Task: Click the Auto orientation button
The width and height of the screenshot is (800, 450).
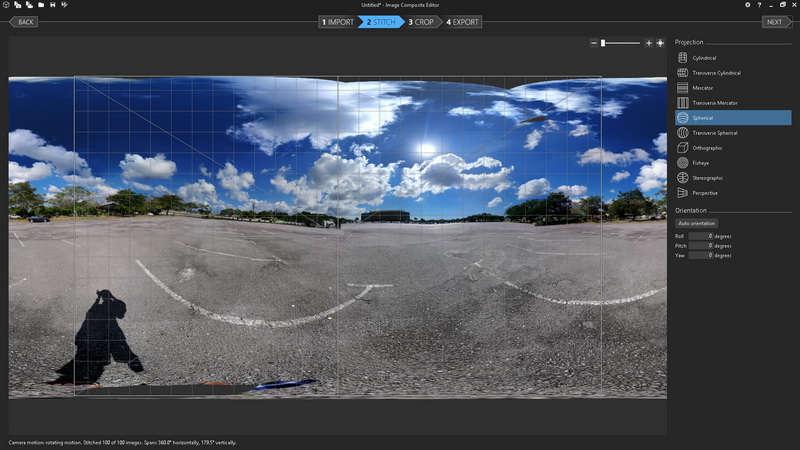Action: tap(696, 223)
